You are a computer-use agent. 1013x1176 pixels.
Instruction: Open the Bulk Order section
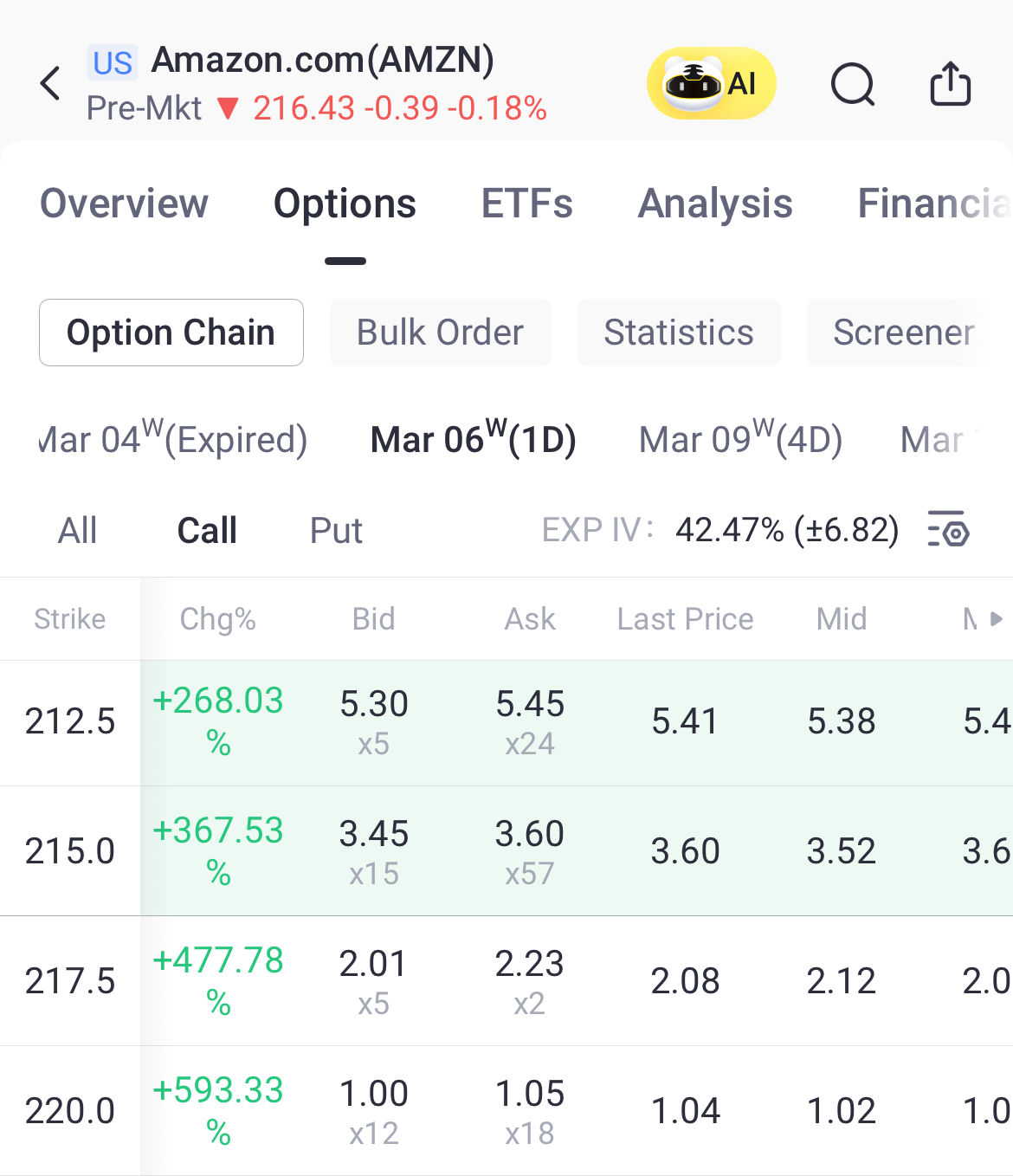pos(440,333)
